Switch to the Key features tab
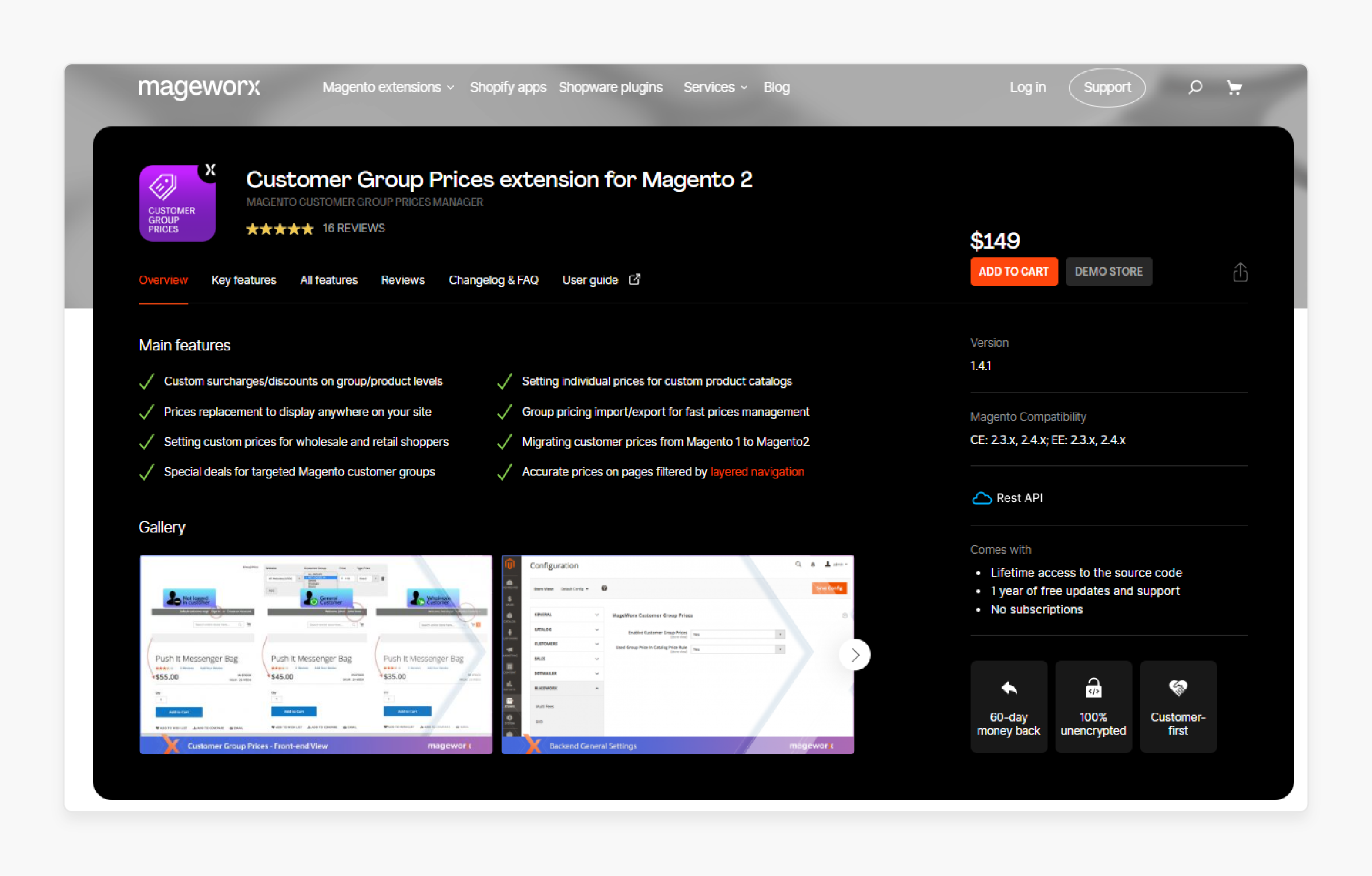This screenshot has width=1372, height=876. [244, 280]
